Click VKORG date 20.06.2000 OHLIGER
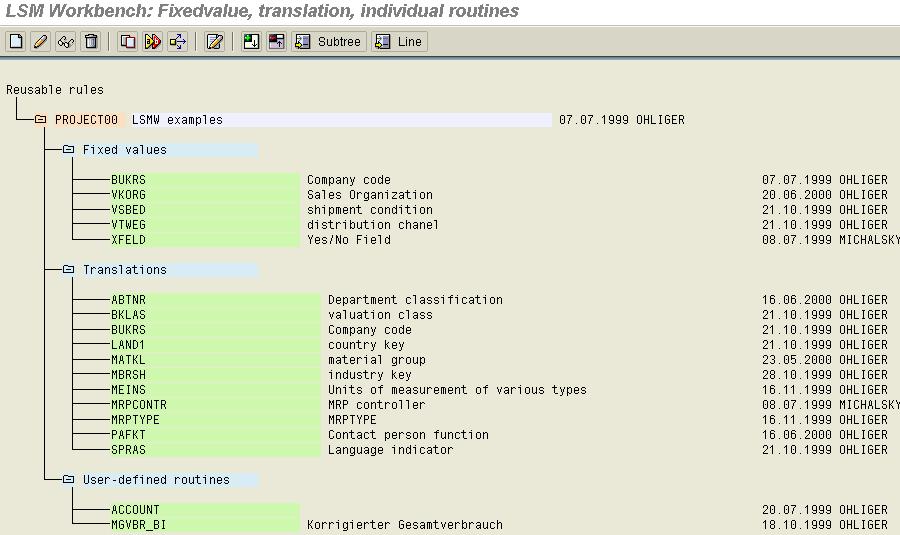The height and width of the screenshot is (535, 900). [825, 195]
